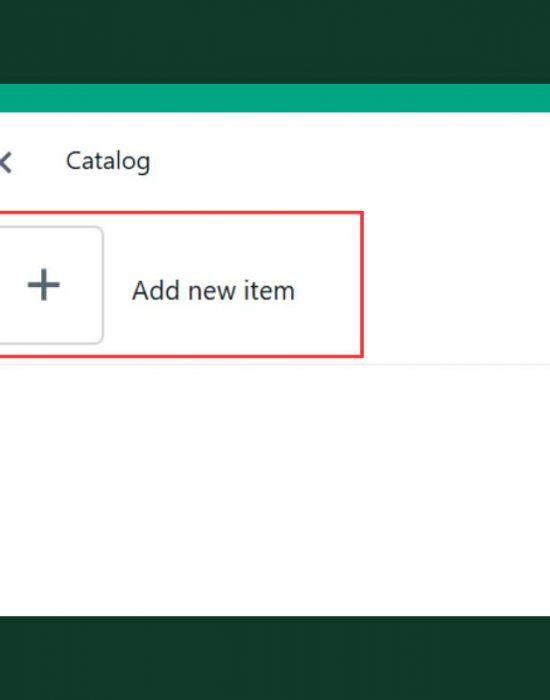
Task: Click the plus icon to add item
Action: [44, 285]
